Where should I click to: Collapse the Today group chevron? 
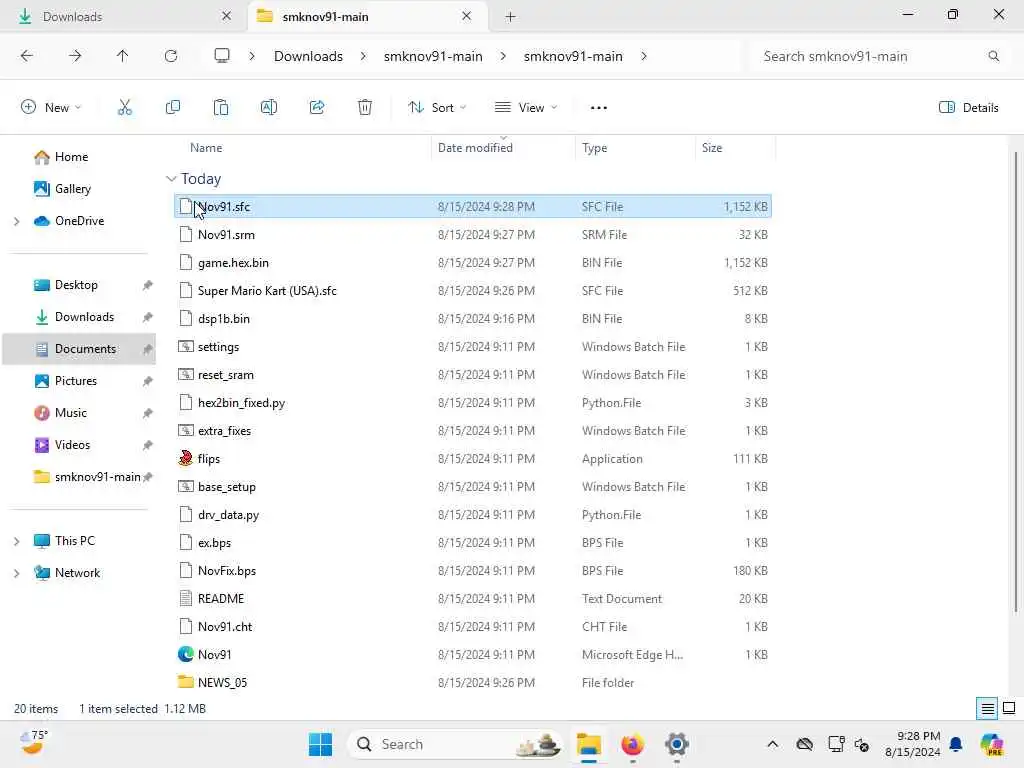[171, 179]
